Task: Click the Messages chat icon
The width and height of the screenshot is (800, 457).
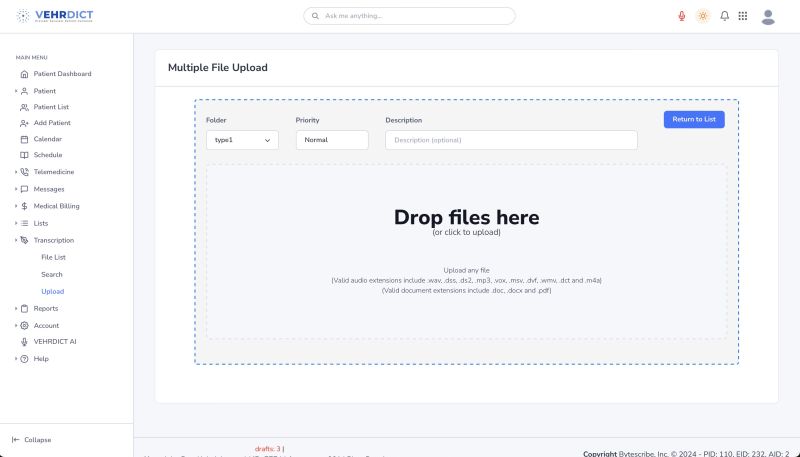Action: click(x=24, y=189)
